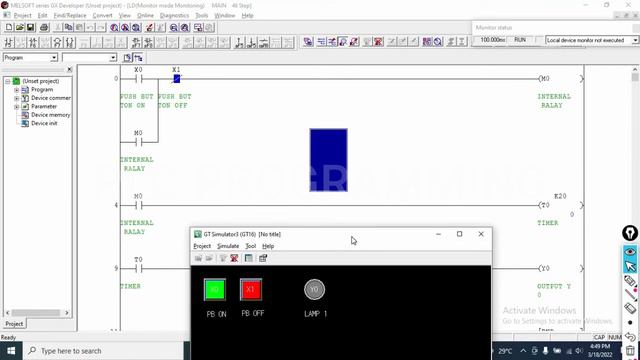Open the Program combo box
The width and height of the screenshot is (640, 360).
pyautogui.click(x=30, y=58)
